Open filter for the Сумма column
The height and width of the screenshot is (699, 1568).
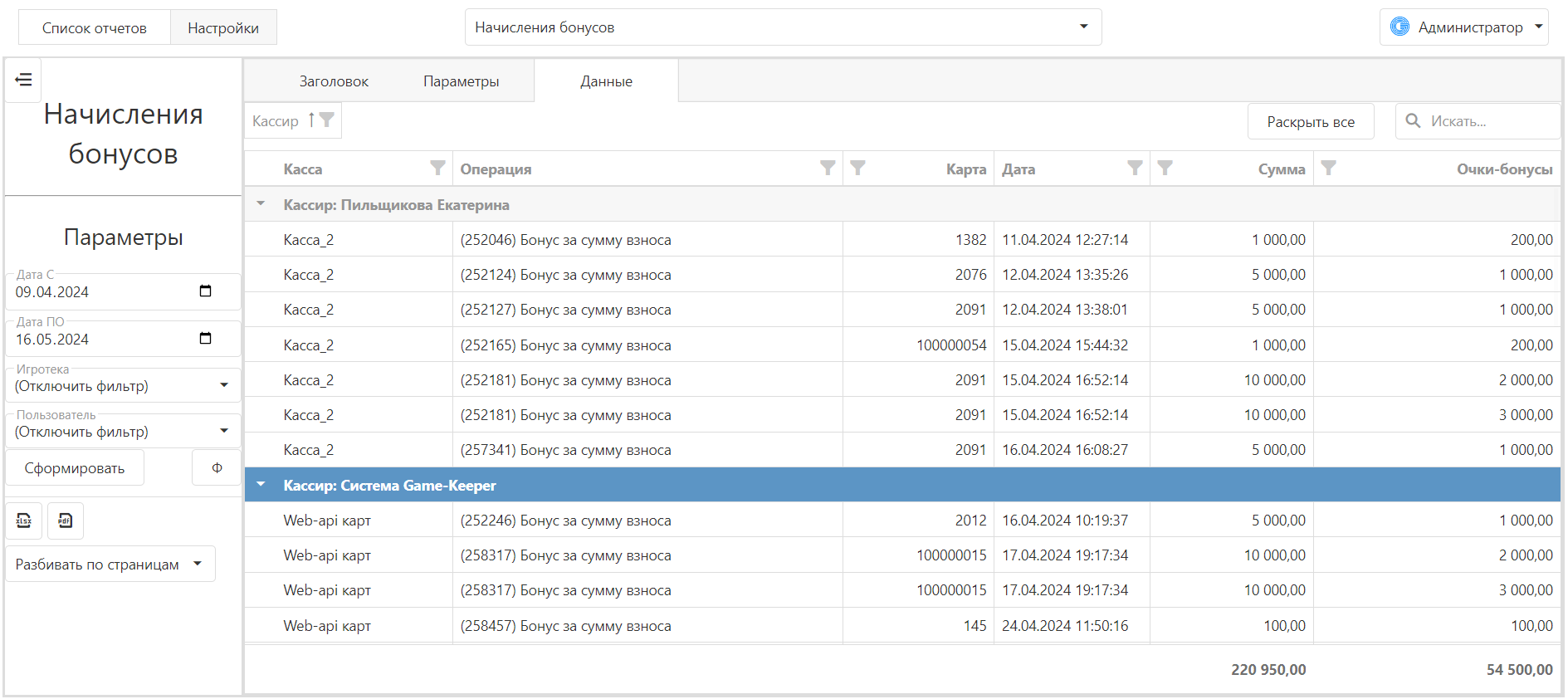pos(1165,169)
